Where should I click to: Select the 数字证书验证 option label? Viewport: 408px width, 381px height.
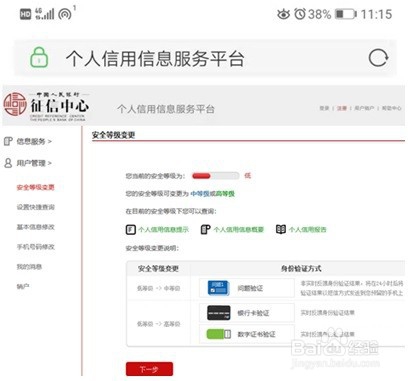pyautogui.click(x=256, y=334)
